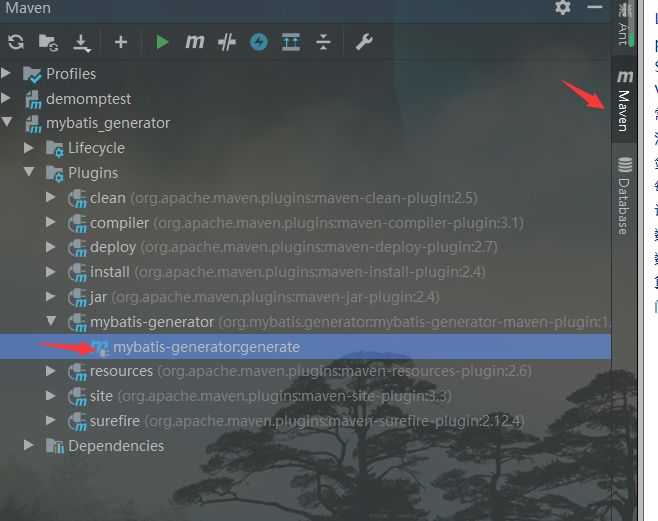Execute Maven goal 'm' icon
Image resolution: width=658 pixels, height=521 pixels.
[x=195, y=42]
